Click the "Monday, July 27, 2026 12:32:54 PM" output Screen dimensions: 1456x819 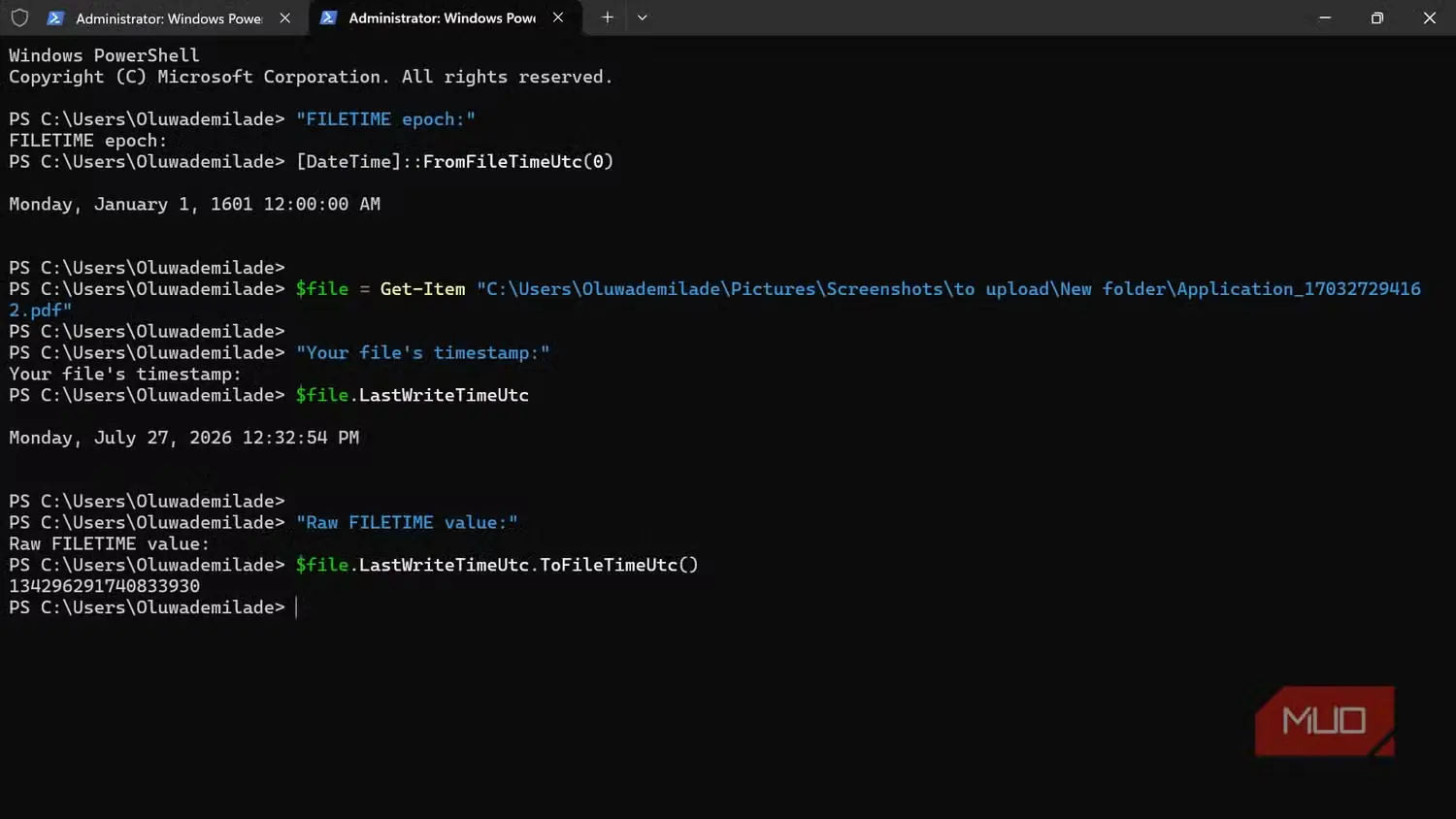click(x=184, y=438)
